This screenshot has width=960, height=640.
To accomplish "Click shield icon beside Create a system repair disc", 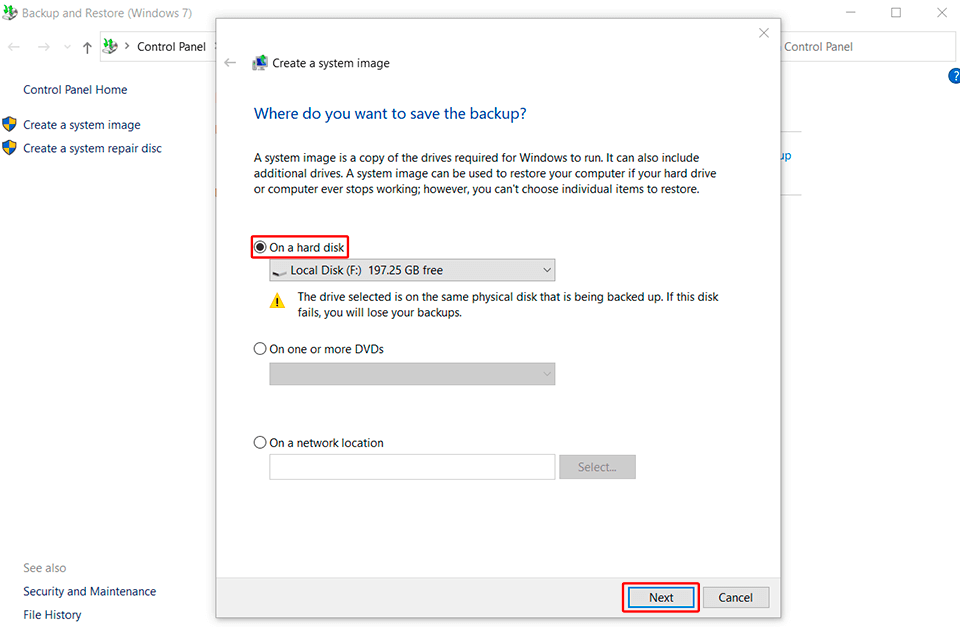I will pyautogui.click(x=9, y=148).
